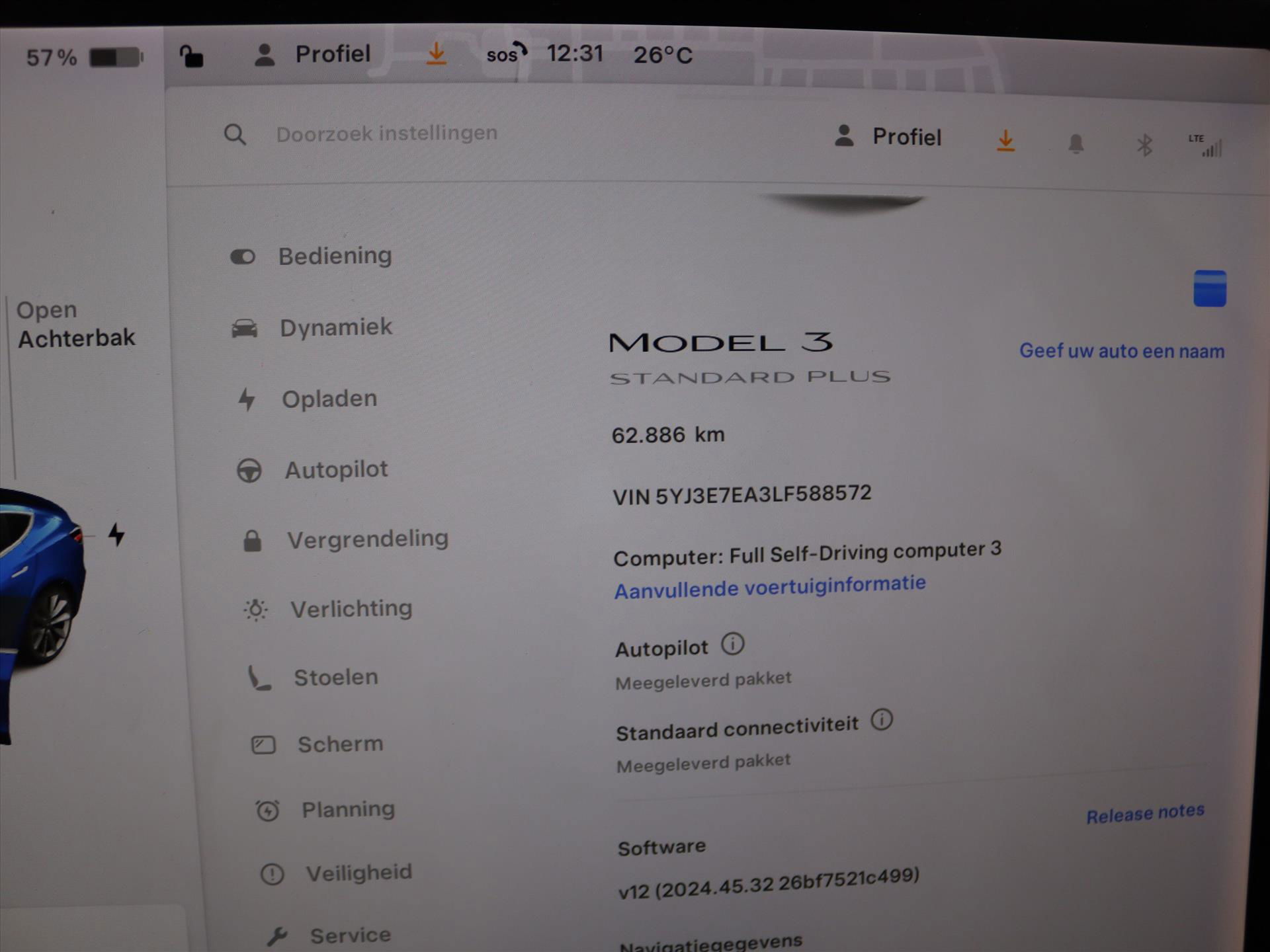Tap 'Geef uw auto een naam' link
This screenshot has height=952, width=1270.
click(1122, 350)
